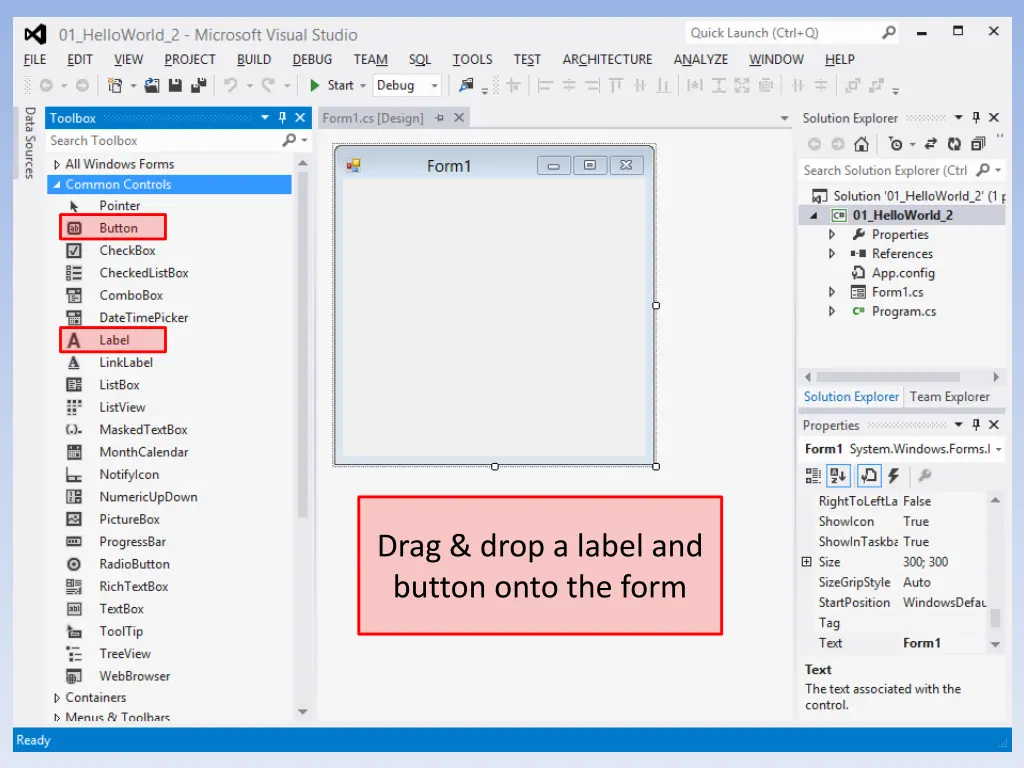Click the Search Solution Explorer field

pyautogui.click(x=887, y=170)
